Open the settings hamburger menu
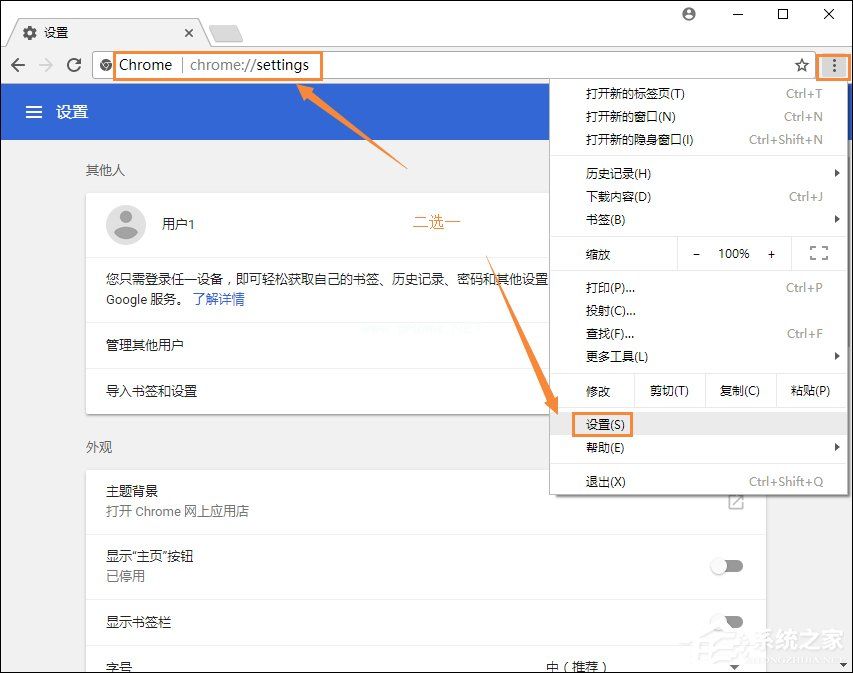This screenshot has width=853, height=673. tap(34, 112)
